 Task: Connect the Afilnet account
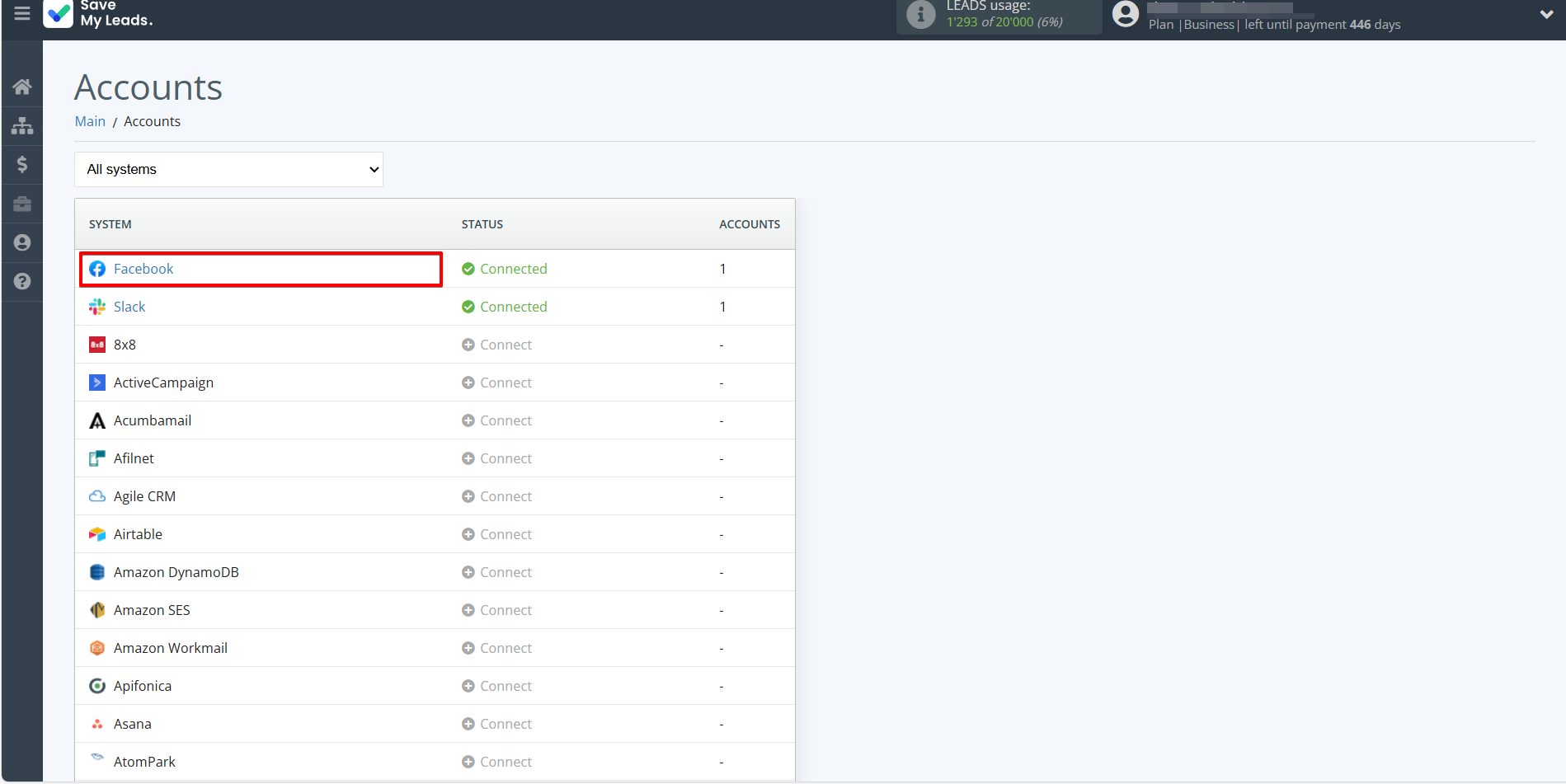[x=496, y=458]
